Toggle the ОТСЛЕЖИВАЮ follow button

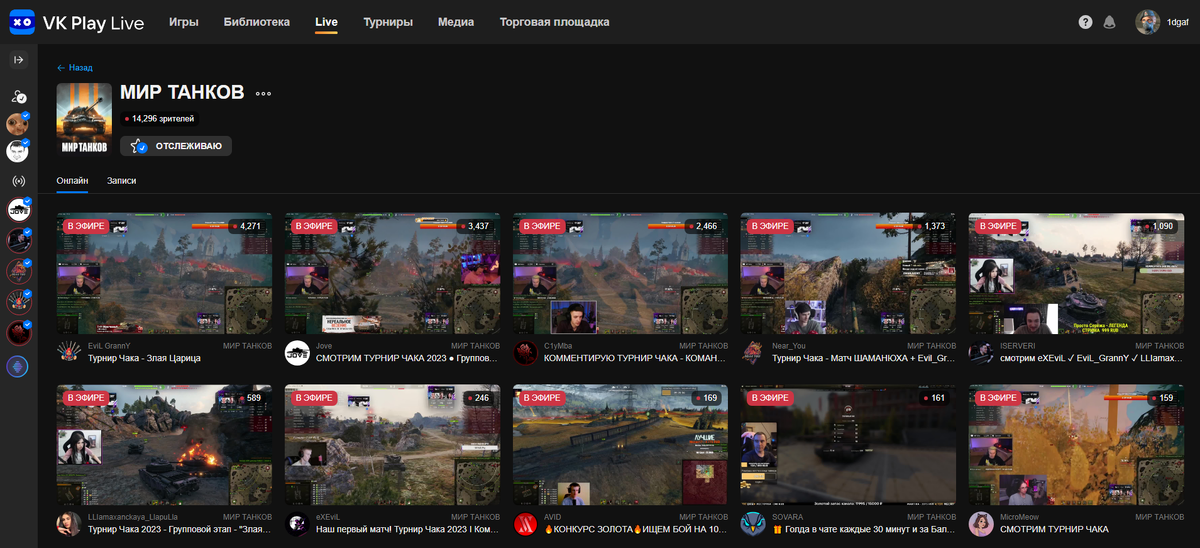176,146
